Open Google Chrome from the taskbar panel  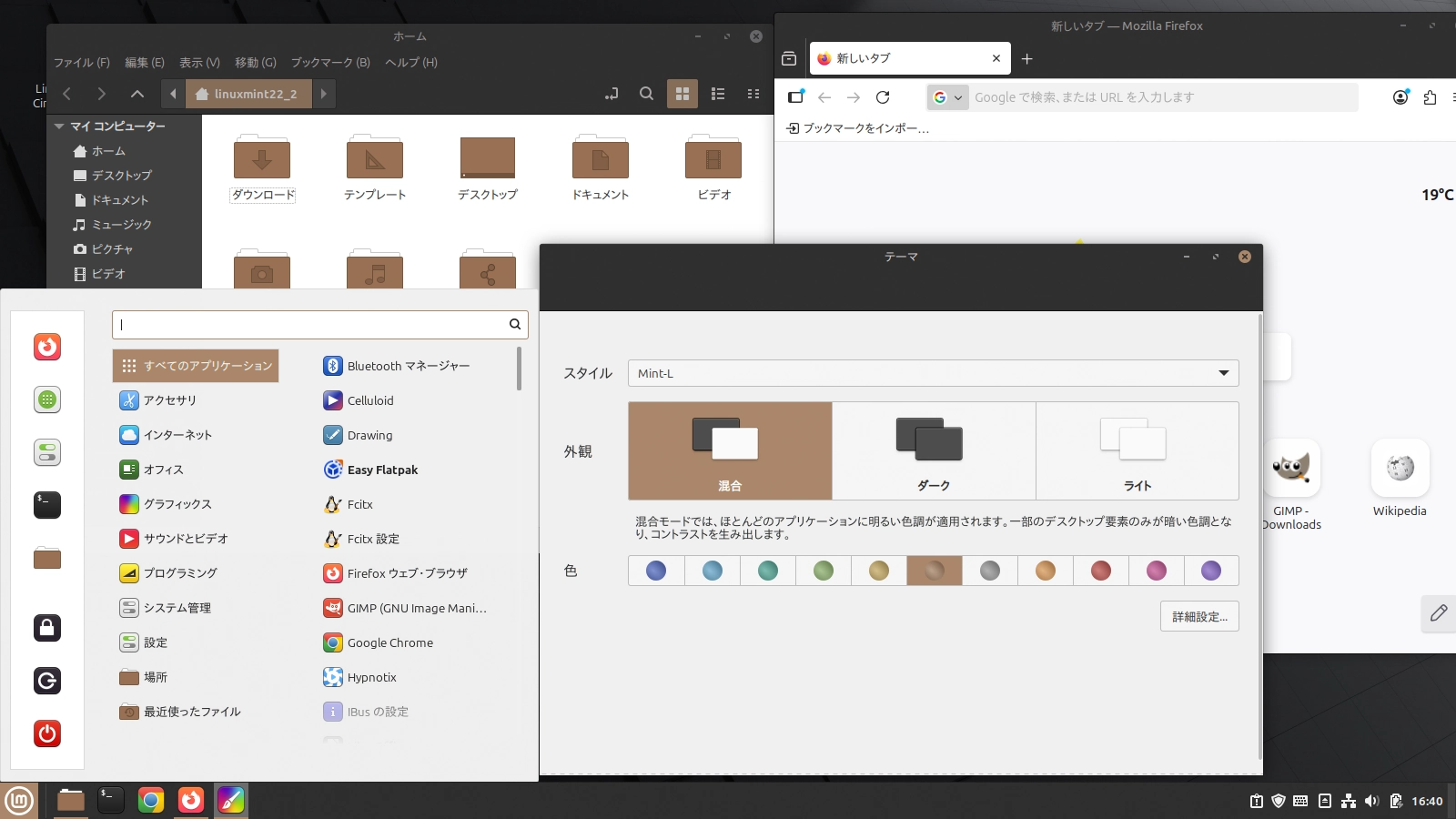pyautogui.click(x=151, y=800)
